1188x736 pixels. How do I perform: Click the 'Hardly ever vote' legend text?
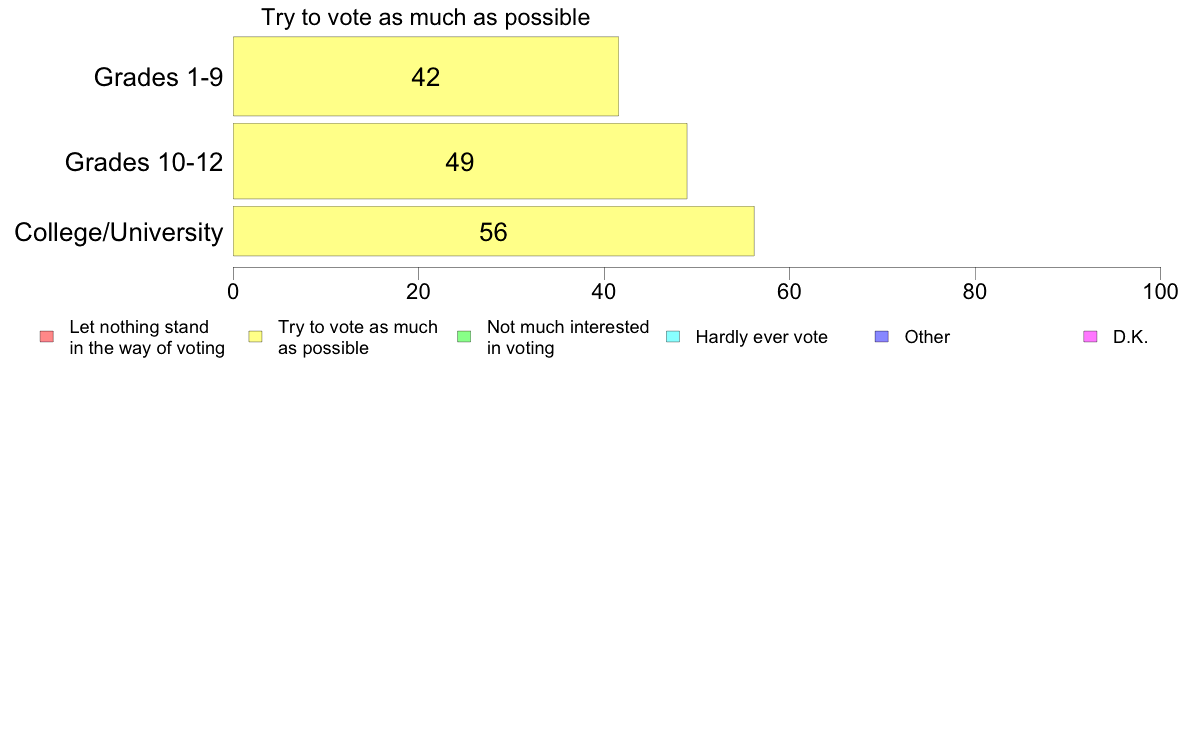tap(761, 337)
